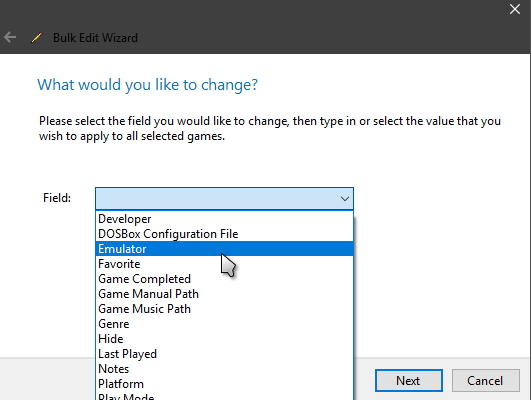531x400 pixels.
Task: Choose DOSBox Configuration File option
Action: [224, 234]
